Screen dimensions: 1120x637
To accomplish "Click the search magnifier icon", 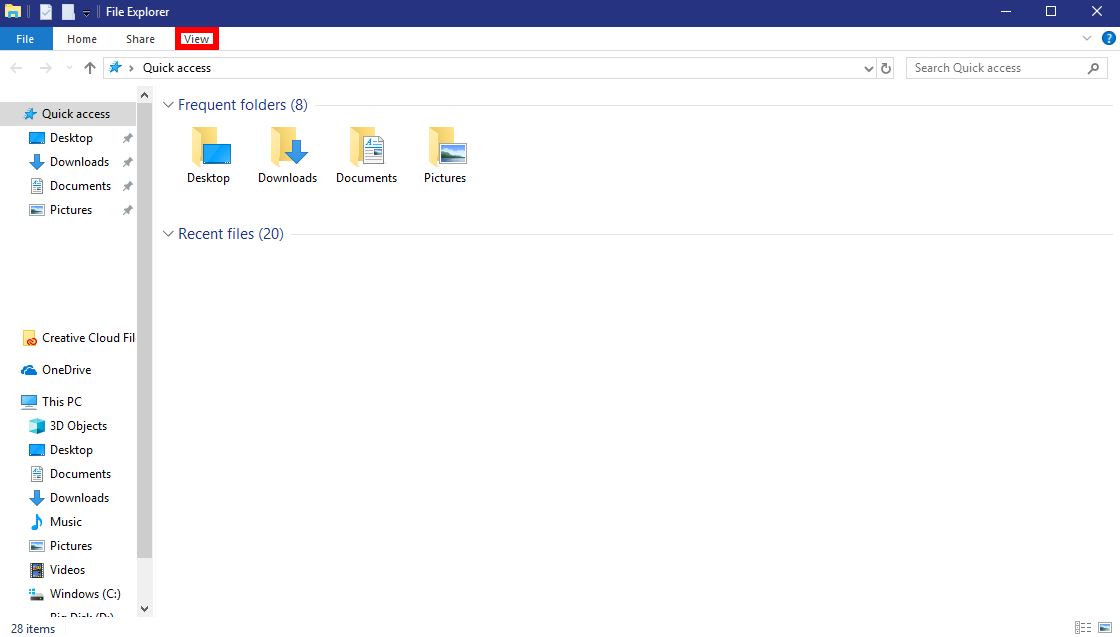I will pyautogui.click(x=1093, y=68).
